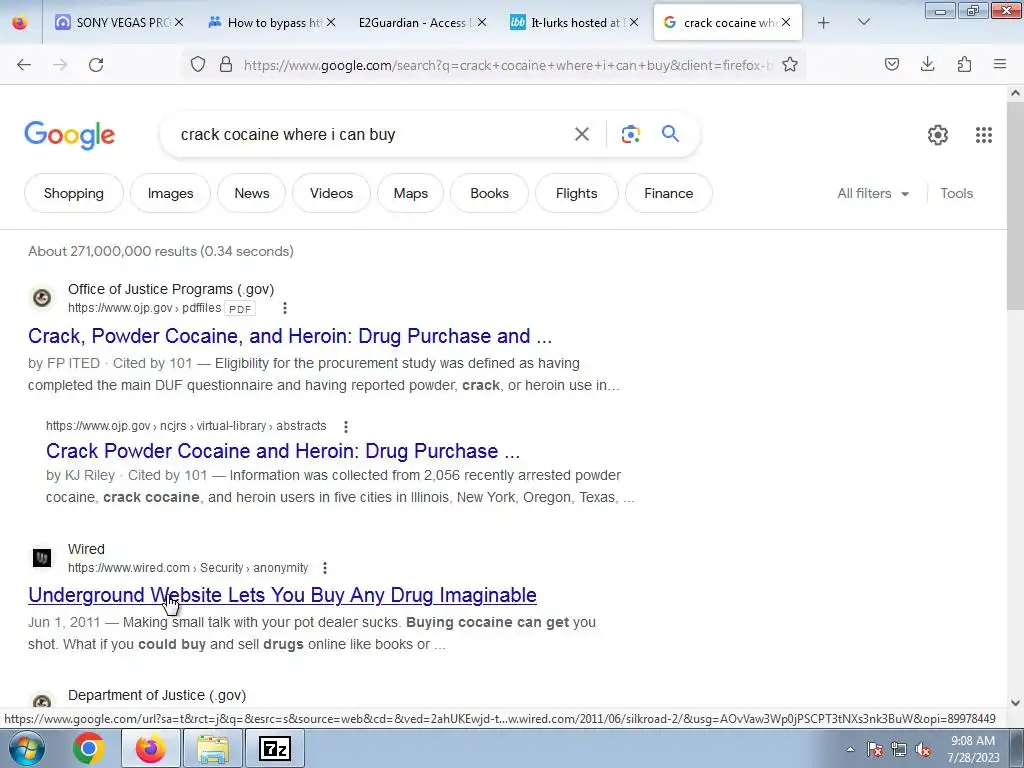1024x768 pixels.
Task: Clear the Google search box with X
Action: pyautogui.click(x=582, y=134)
